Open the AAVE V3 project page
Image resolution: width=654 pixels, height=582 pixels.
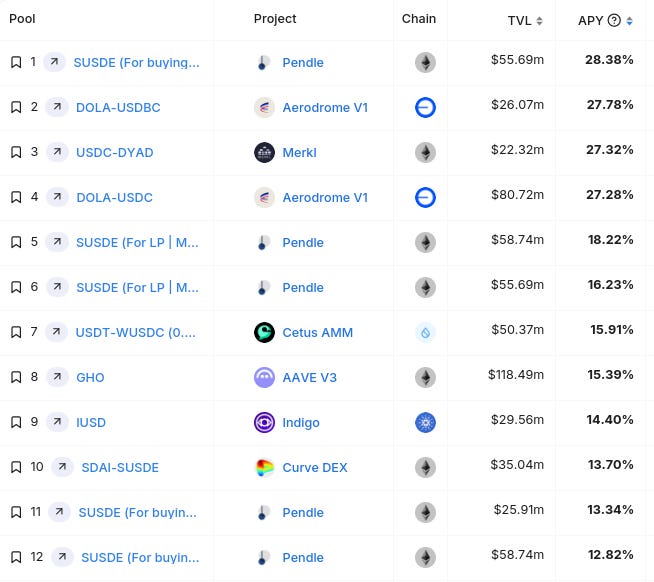tap(309, 378)
